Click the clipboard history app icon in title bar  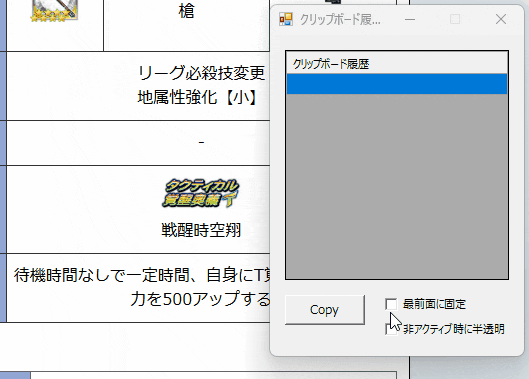(x=286, y=19)
